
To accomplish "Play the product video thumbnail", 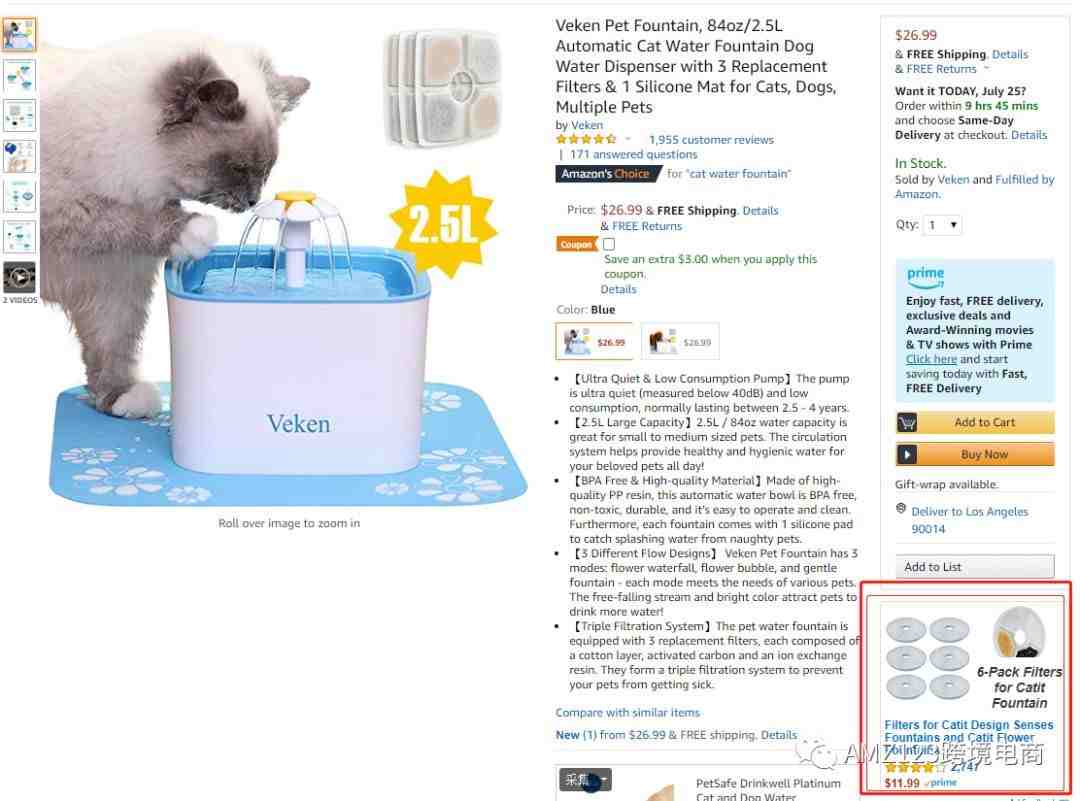I will (19, 278).
